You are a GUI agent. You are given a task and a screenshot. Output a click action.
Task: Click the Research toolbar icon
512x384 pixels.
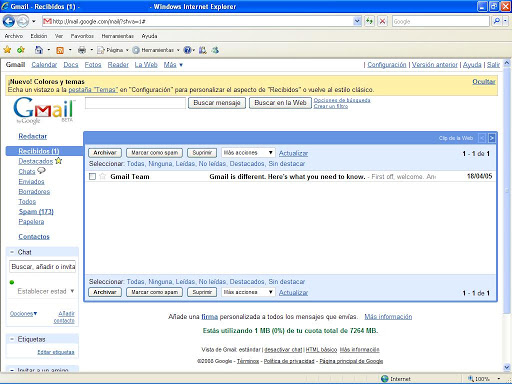click(202, 50)
